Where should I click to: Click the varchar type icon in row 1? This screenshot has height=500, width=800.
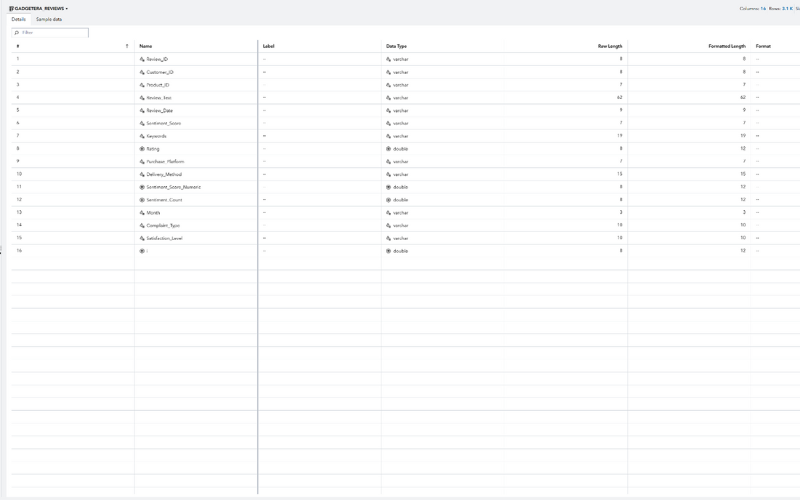click(388, 59)
